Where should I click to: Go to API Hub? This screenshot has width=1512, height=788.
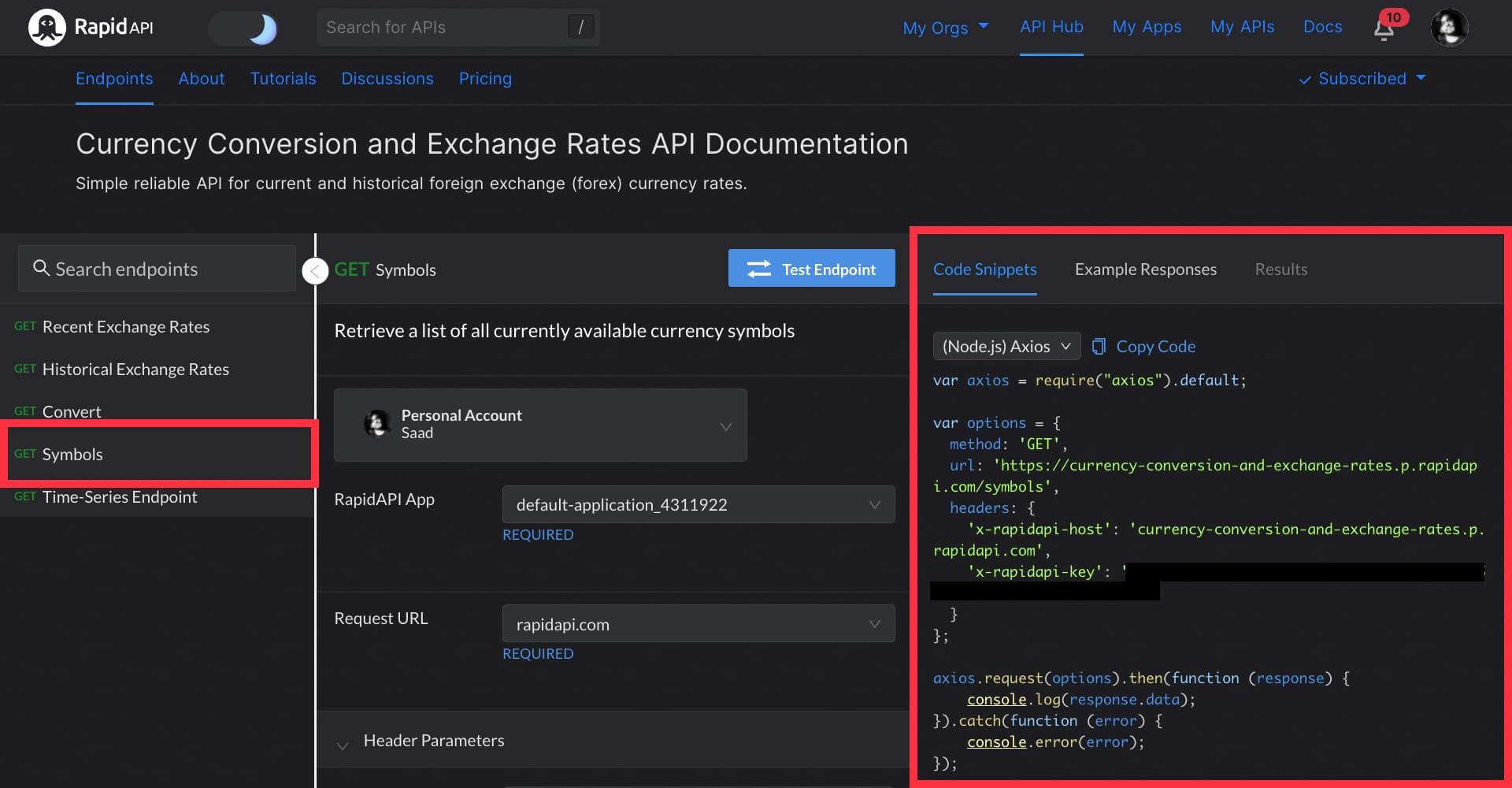pos(1051,27)
